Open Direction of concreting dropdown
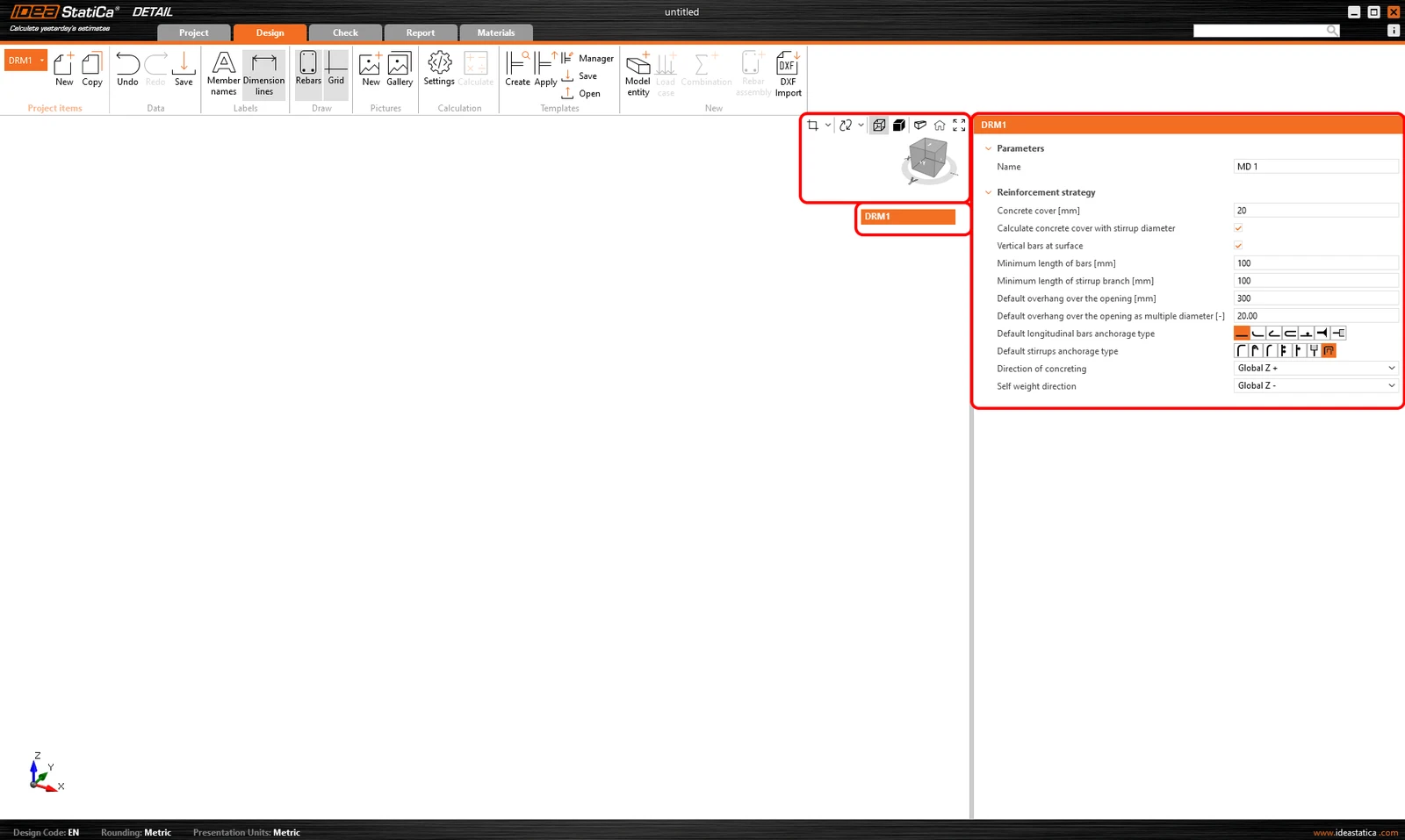1405x840 pixels. click(1315, 369)
